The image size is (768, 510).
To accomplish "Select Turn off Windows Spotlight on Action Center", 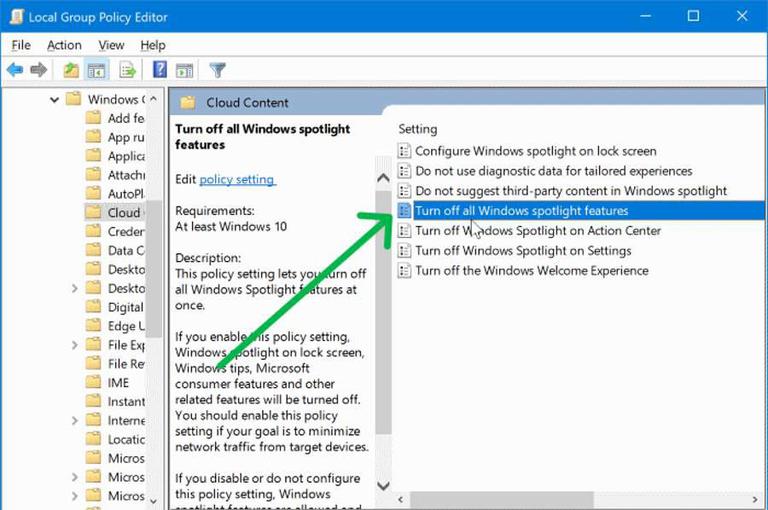I will click(538, 231).
